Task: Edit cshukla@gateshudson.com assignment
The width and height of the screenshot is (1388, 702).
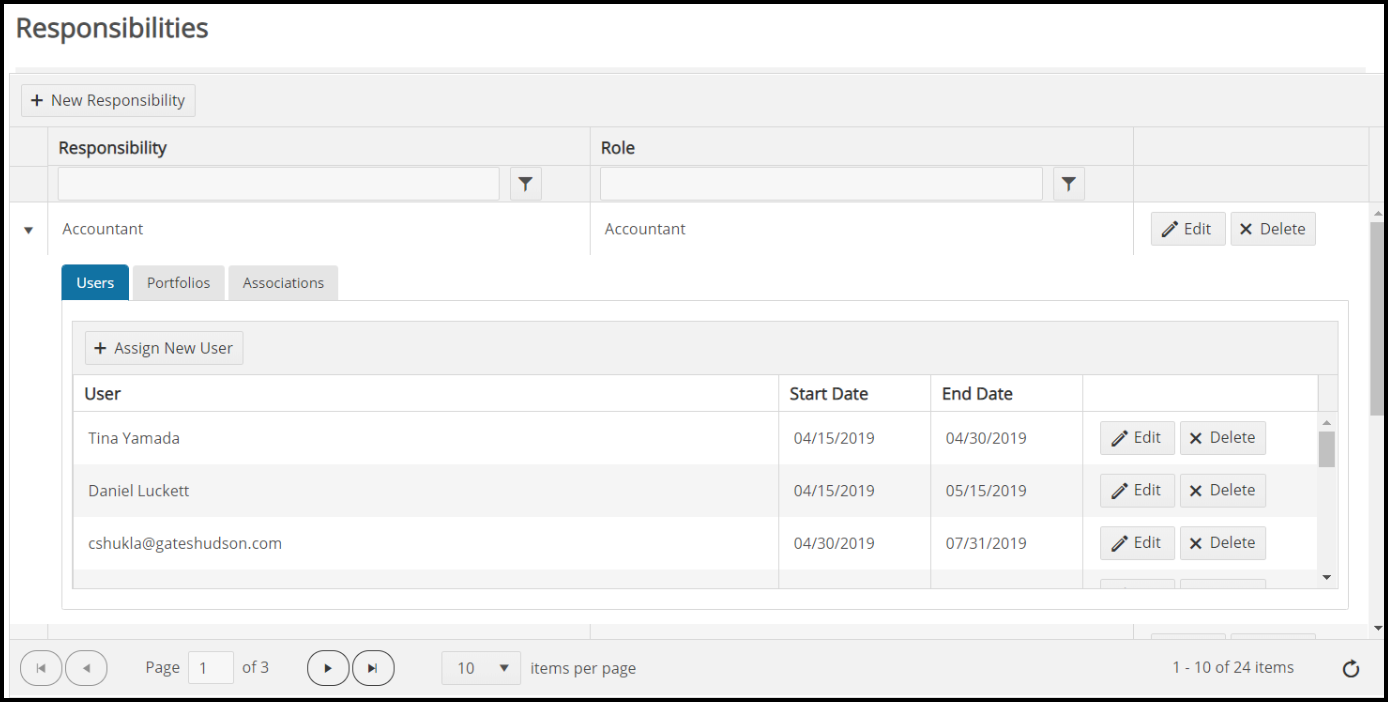Action: (x=1137, y=543)
